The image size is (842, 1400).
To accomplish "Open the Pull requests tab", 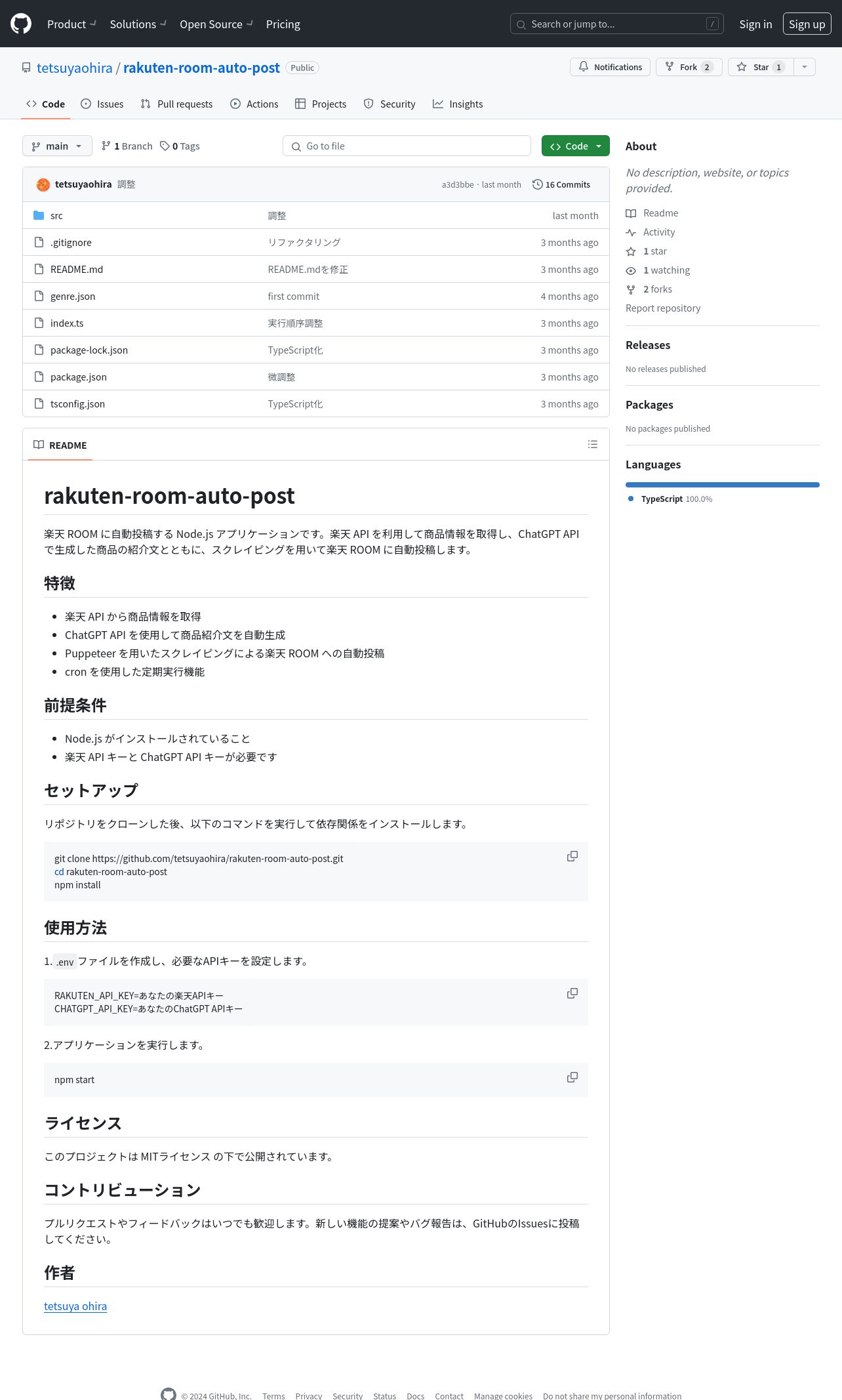I will (x=176, y=104).
